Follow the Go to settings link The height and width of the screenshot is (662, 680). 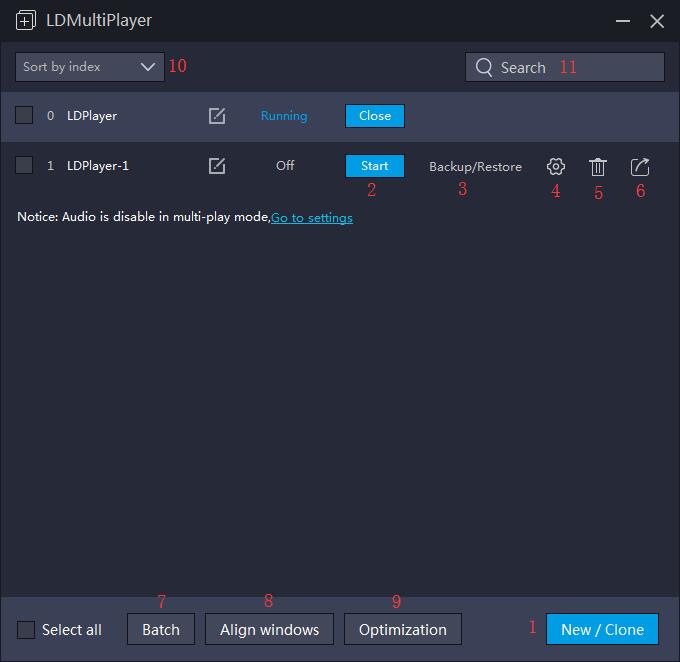[312, 217]
